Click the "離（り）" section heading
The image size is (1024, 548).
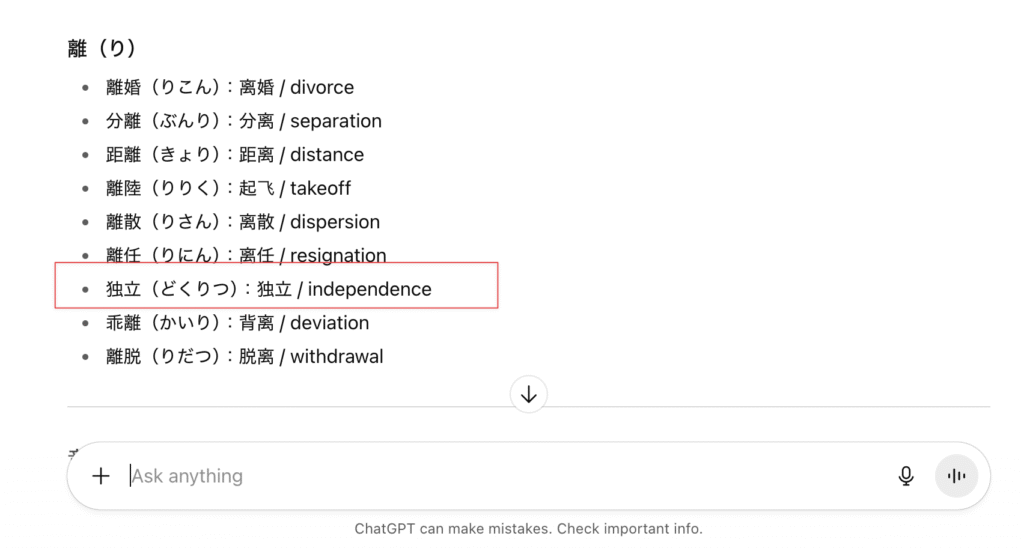(101, 48)
